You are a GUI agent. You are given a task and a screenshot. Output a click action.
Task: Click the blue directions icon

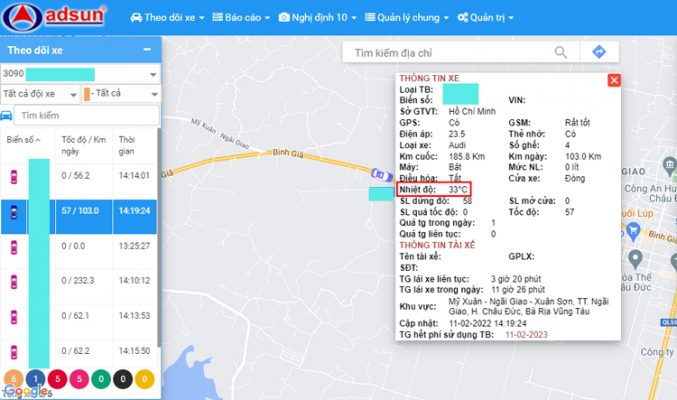[x=599, y=52]
